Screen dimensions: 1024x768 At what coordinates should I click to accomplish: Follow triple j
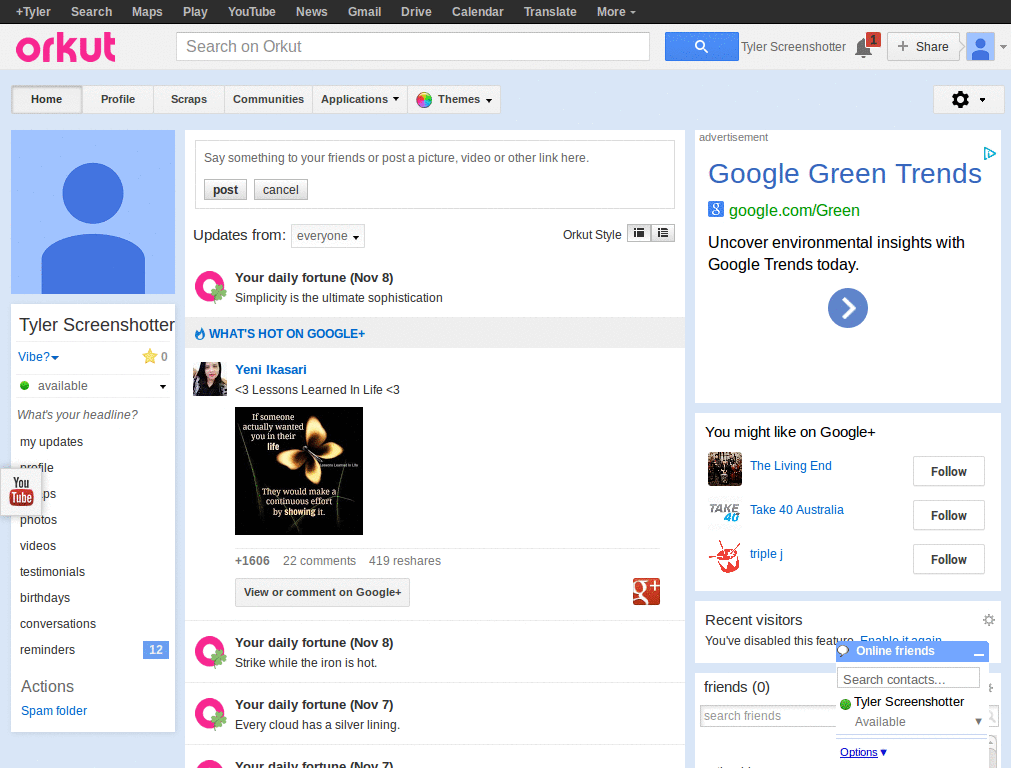point(948,559)
